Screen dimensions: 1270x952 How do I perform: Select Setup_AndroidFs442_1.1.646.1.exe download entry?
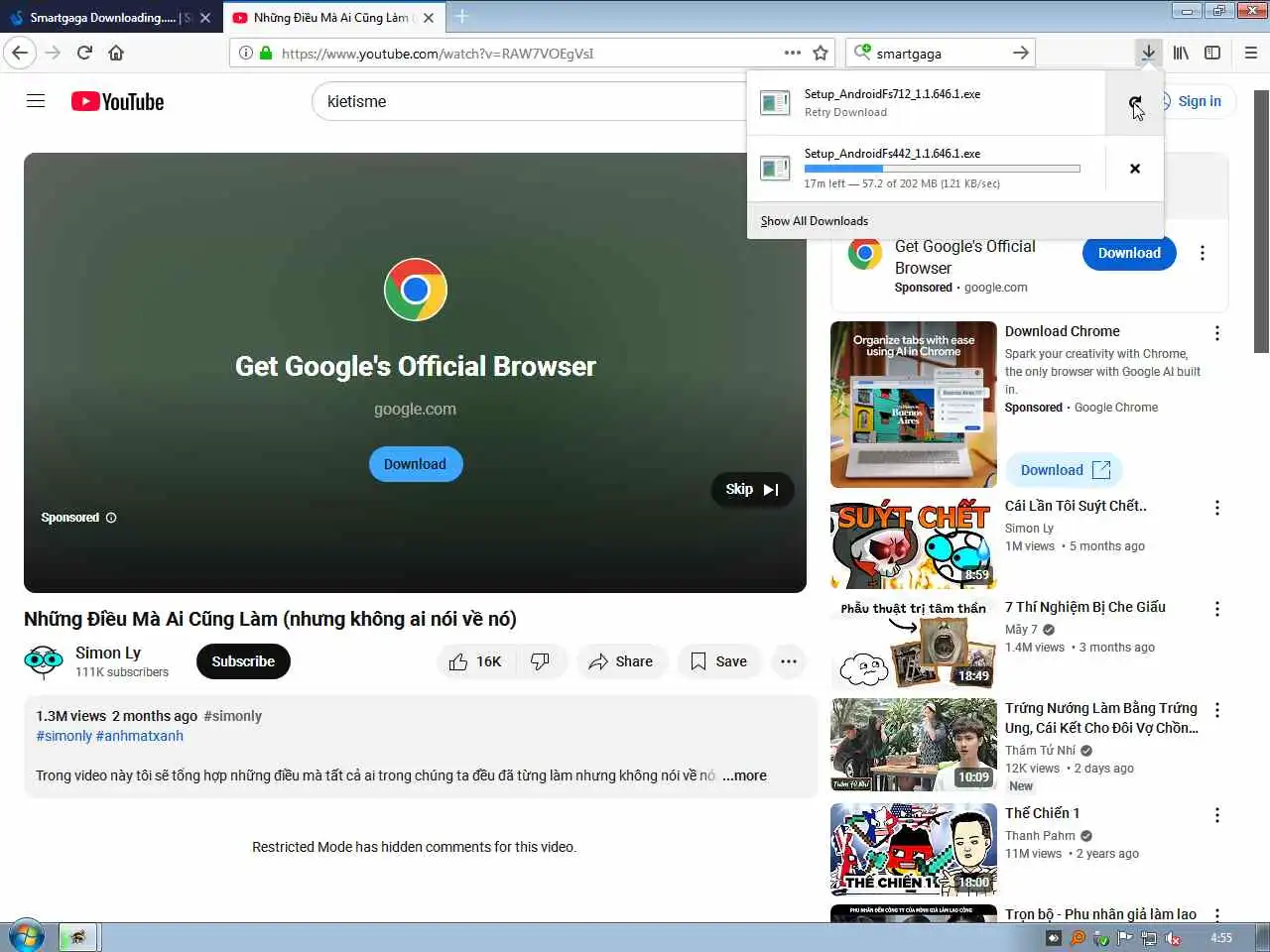[926, 169]
